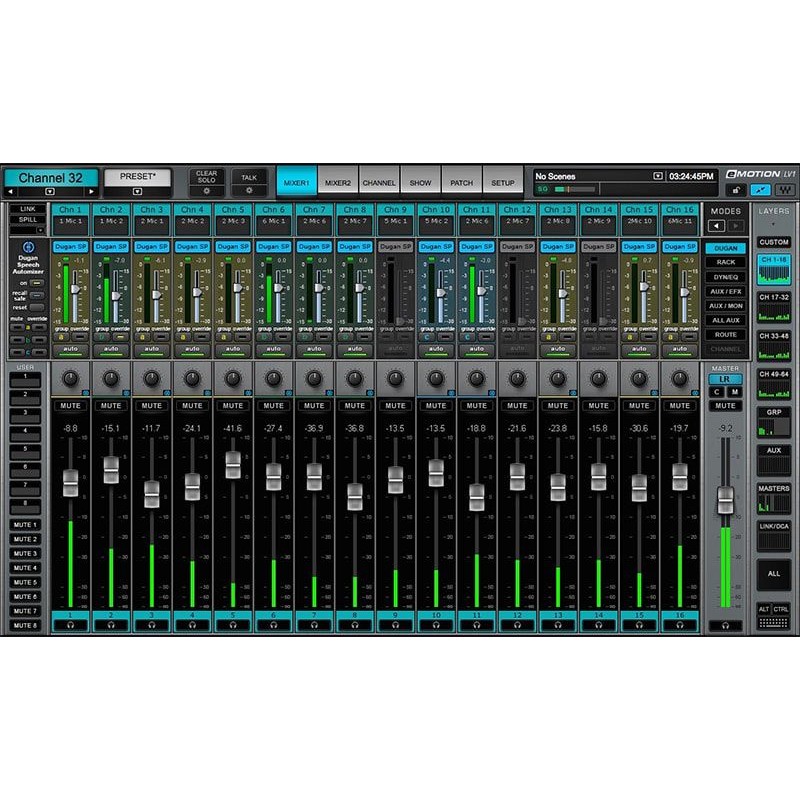800x800 pixels.
Task: Click the pan knob on channel 3
Action: tap(151, 379)
